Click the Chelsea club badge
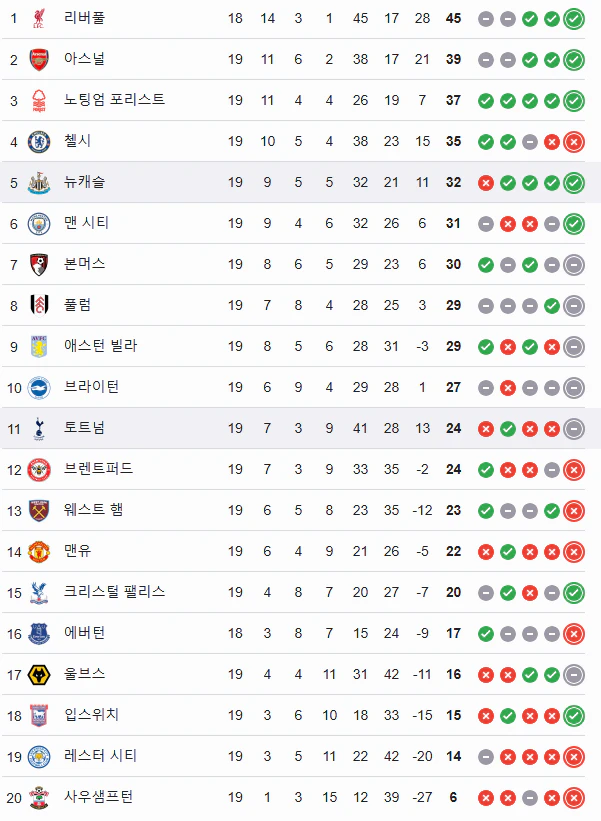 (x=39, y=142)
